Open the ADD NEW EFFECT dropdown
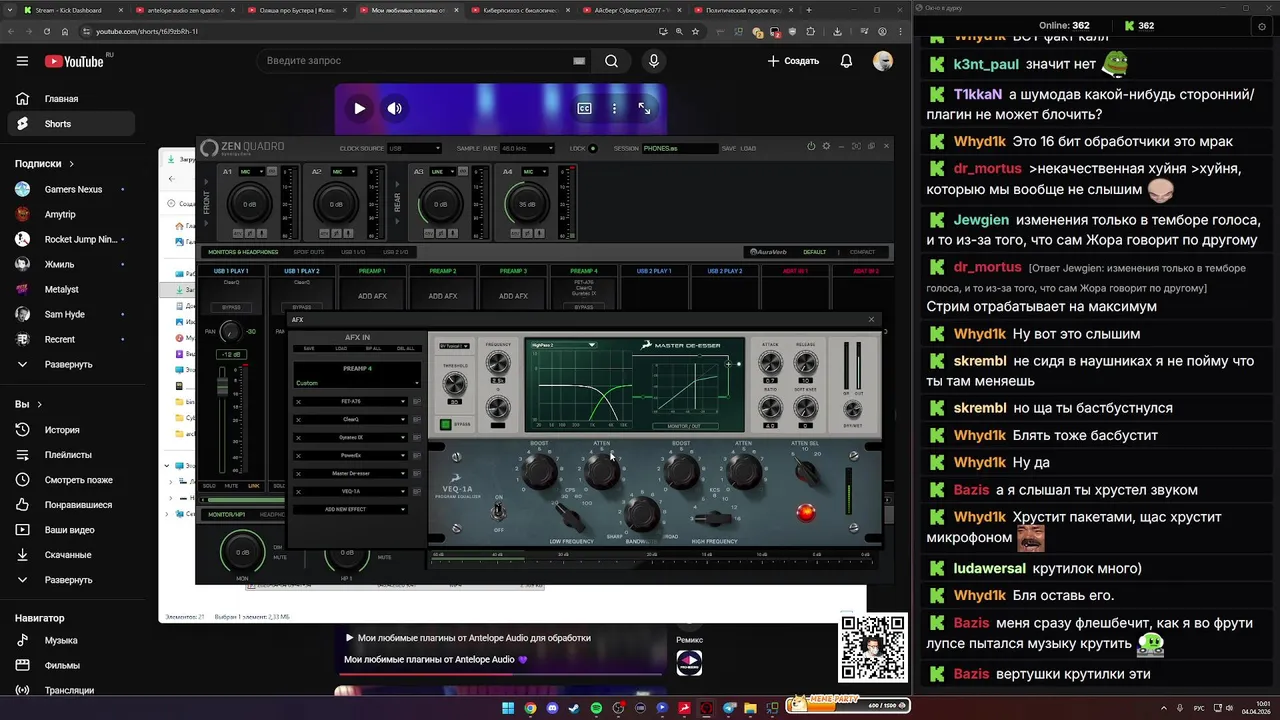Viewport: 1280px width, 720px height. coord(350,509)
